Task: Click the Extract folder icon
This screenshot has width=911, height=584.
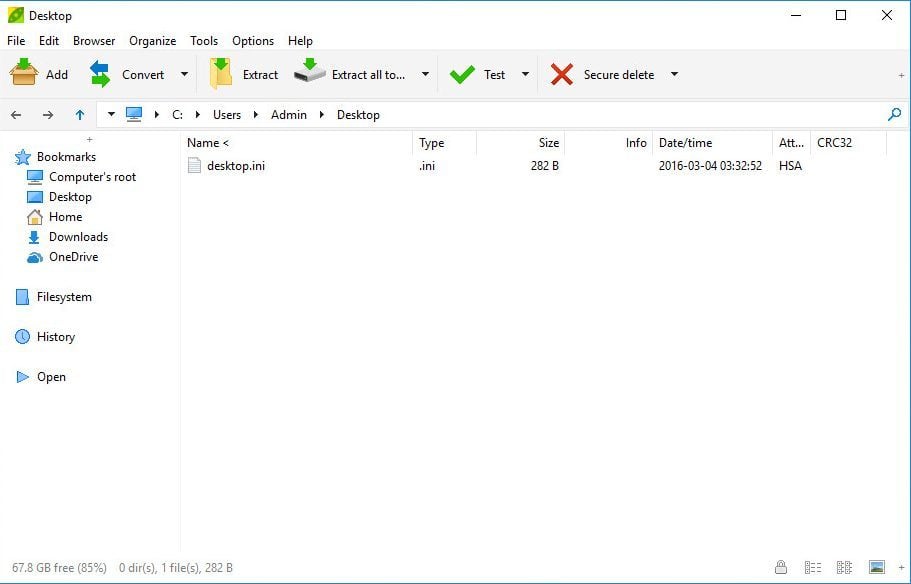Action: point(221,74)
